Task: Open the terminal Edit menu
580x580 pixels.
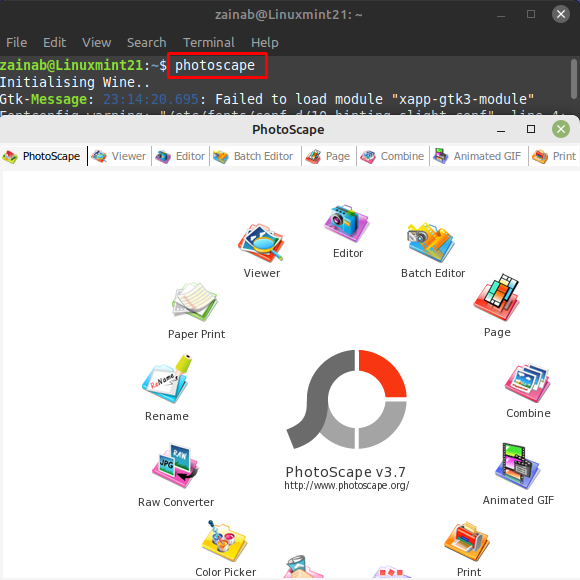Action: click(54, 43)
